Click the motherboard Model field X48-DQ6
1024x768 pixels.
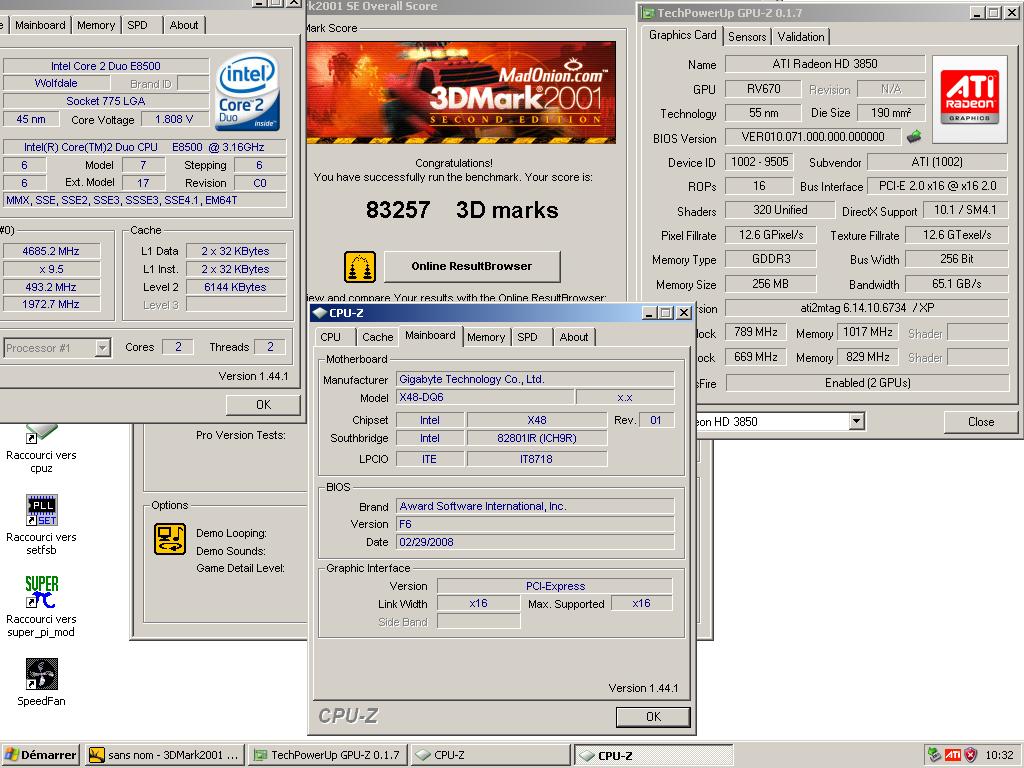485,397
